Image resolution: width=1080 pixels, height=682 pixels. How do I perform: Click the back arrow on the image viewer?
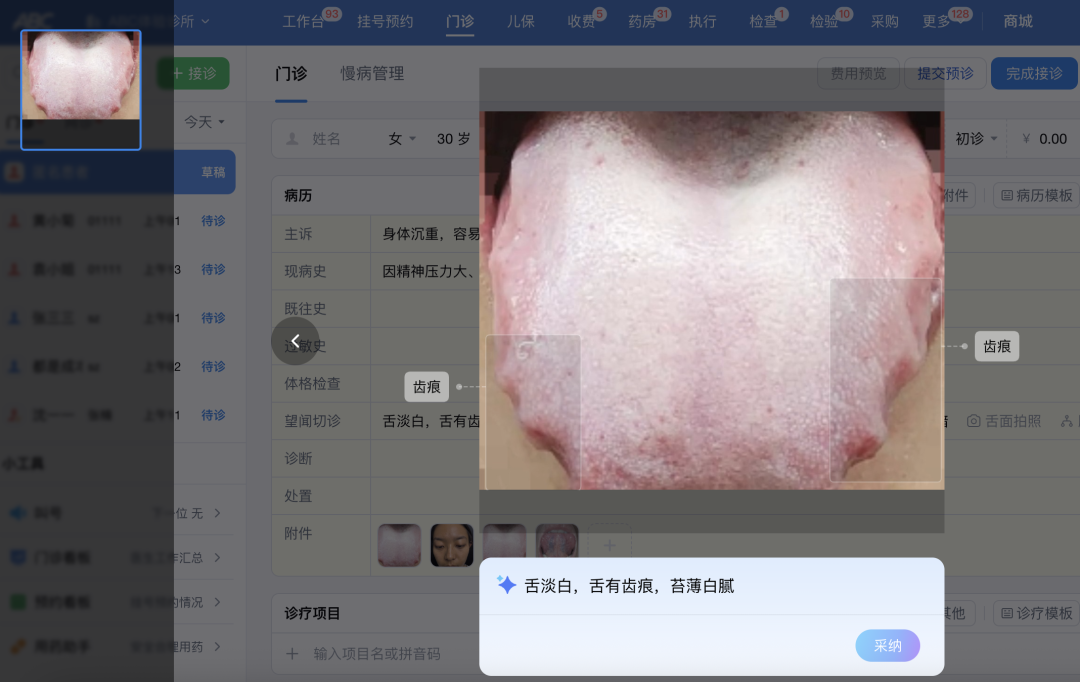point(296,341)
